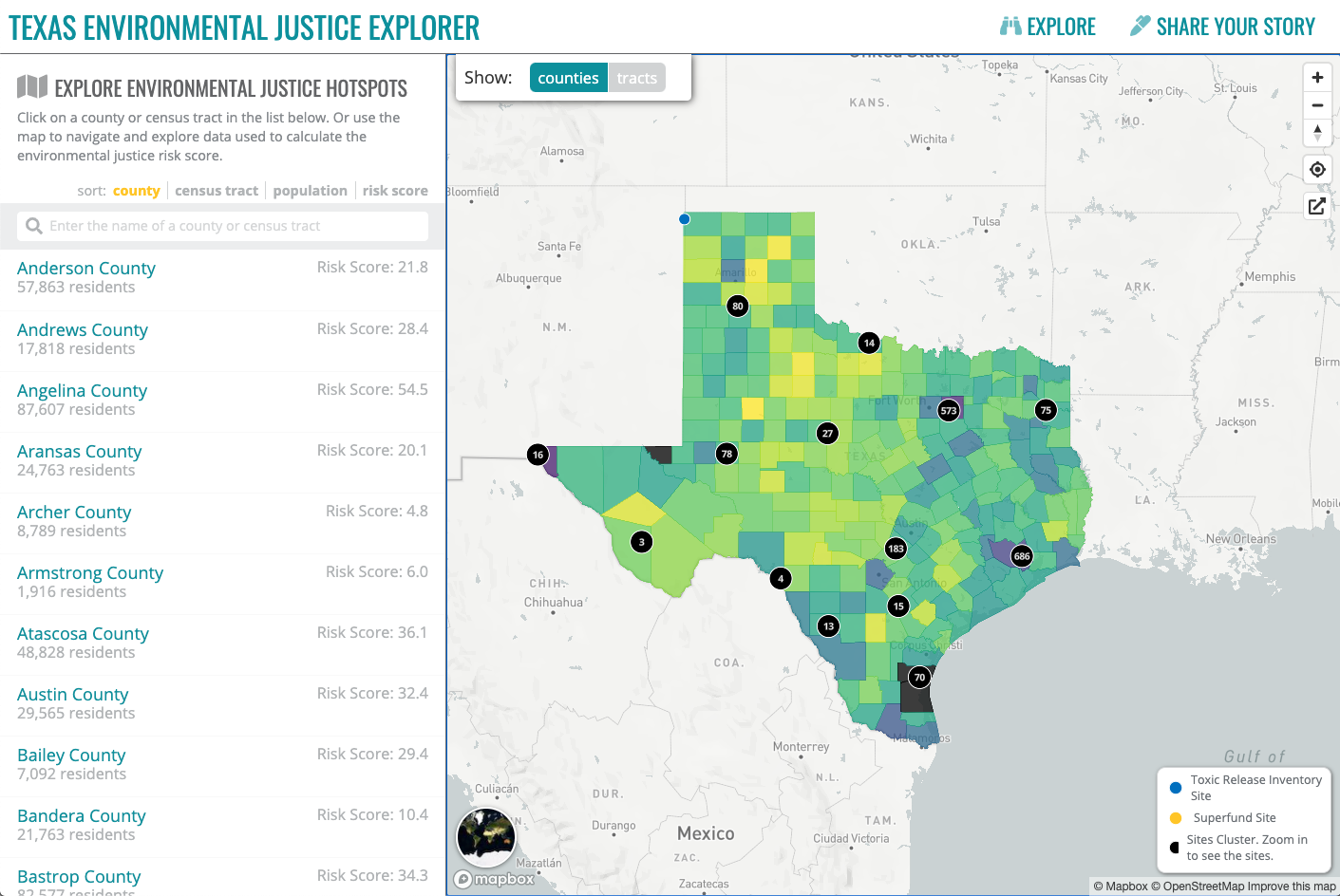
Task: Open site cluster marker 4
Action: (x=781, y=578)
